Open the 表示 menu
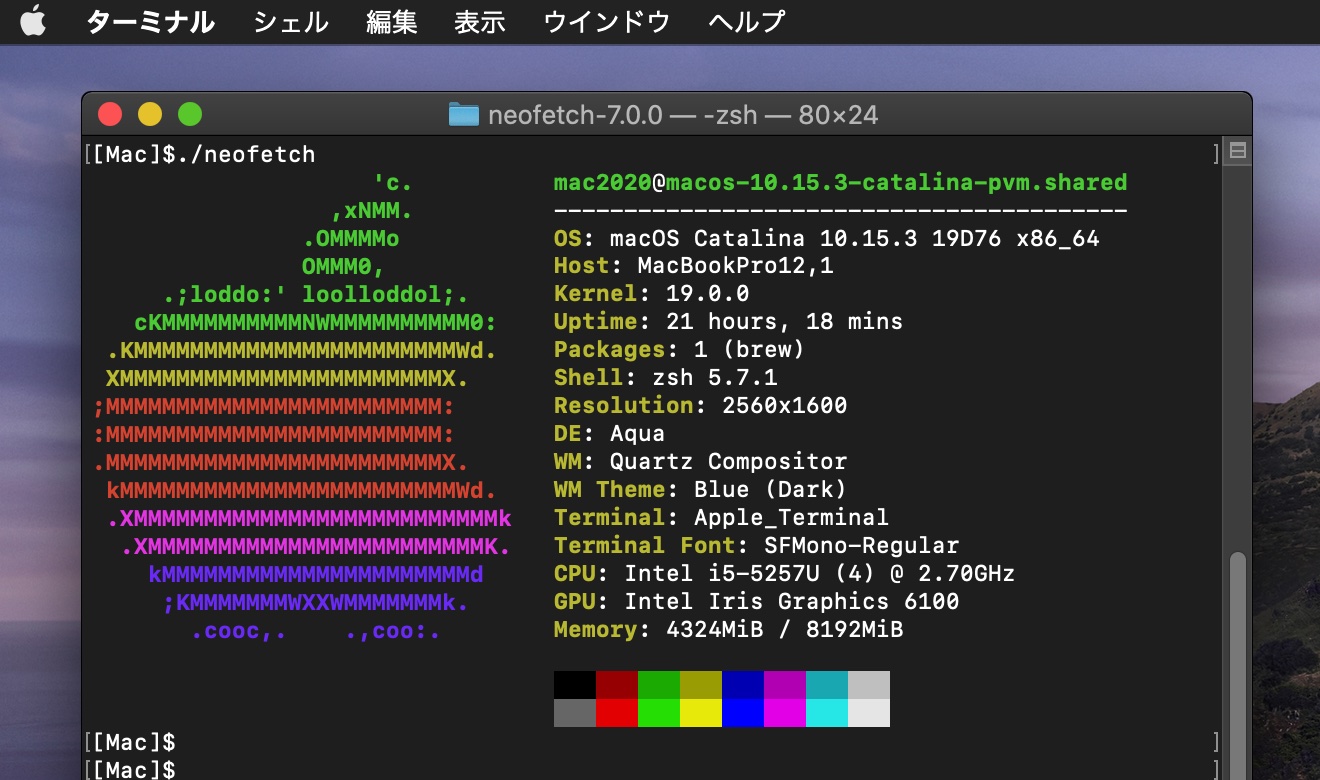Screen dimensions: 1320x780 click(480, 21)
